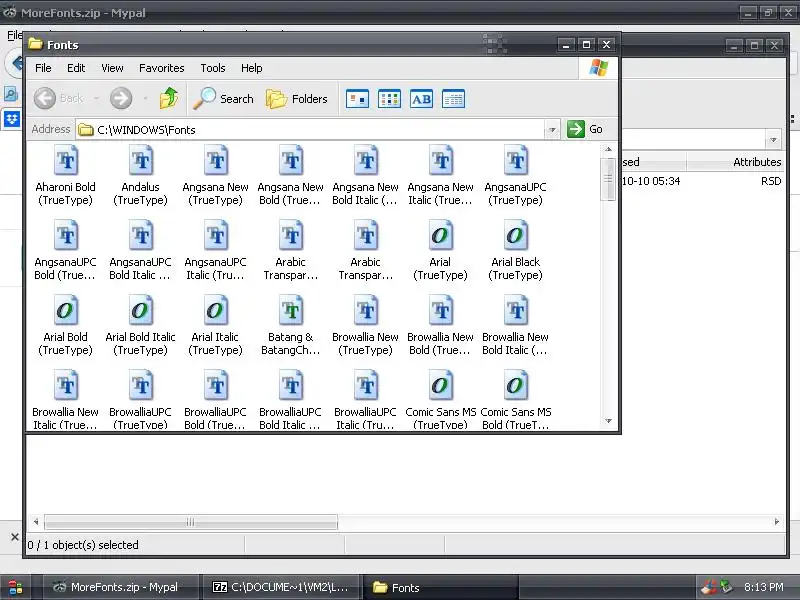This screenshot has height=600, width=800.
Task: Select Angsana New Bold Italic font
Action: click(366, 160)
